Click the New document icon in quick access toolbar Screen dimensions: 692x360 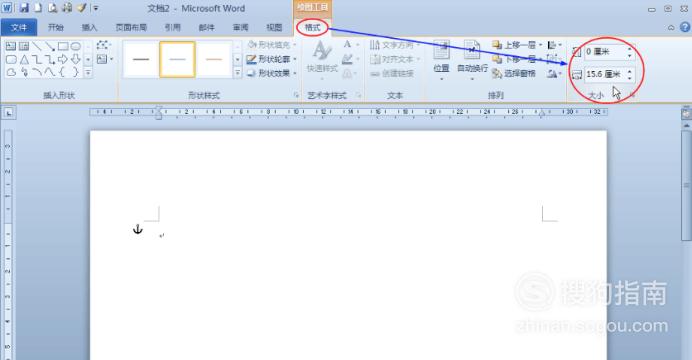click(38, 8)
